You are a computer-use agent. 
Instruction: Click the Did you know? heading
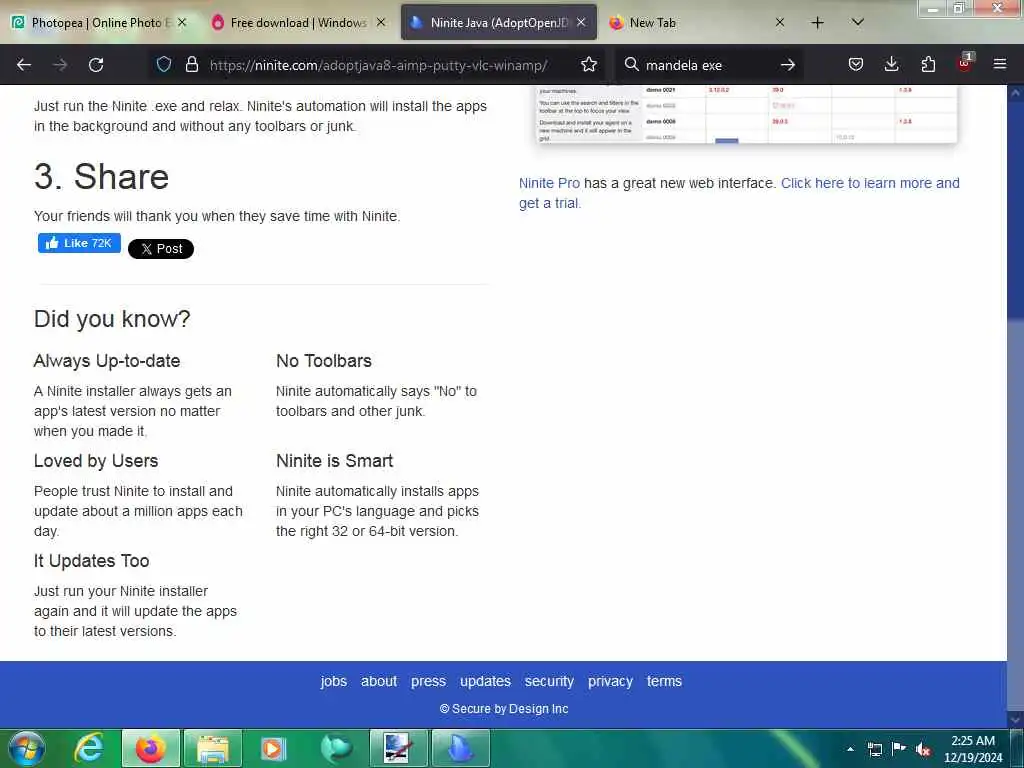[x=112, y=319]
